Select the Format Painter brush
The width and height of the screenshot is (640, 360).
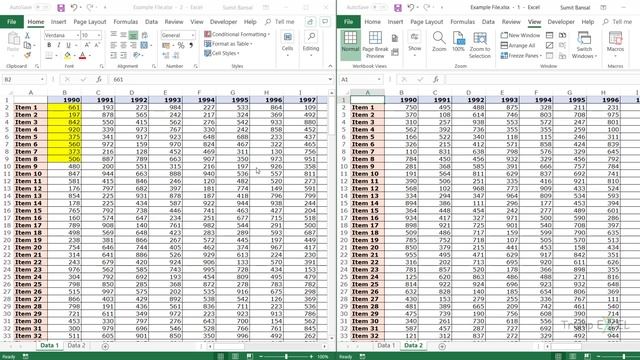27,55
